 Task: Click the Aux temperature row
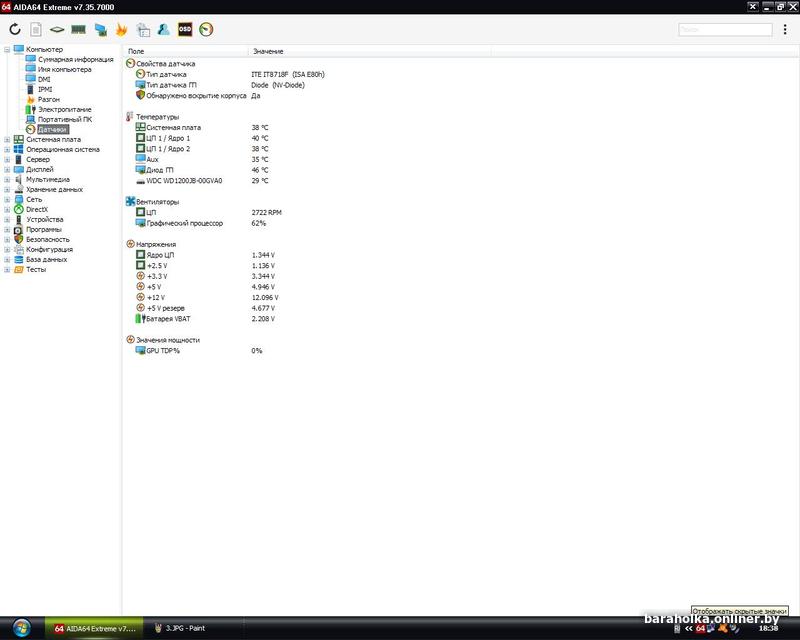coord(202,160)
